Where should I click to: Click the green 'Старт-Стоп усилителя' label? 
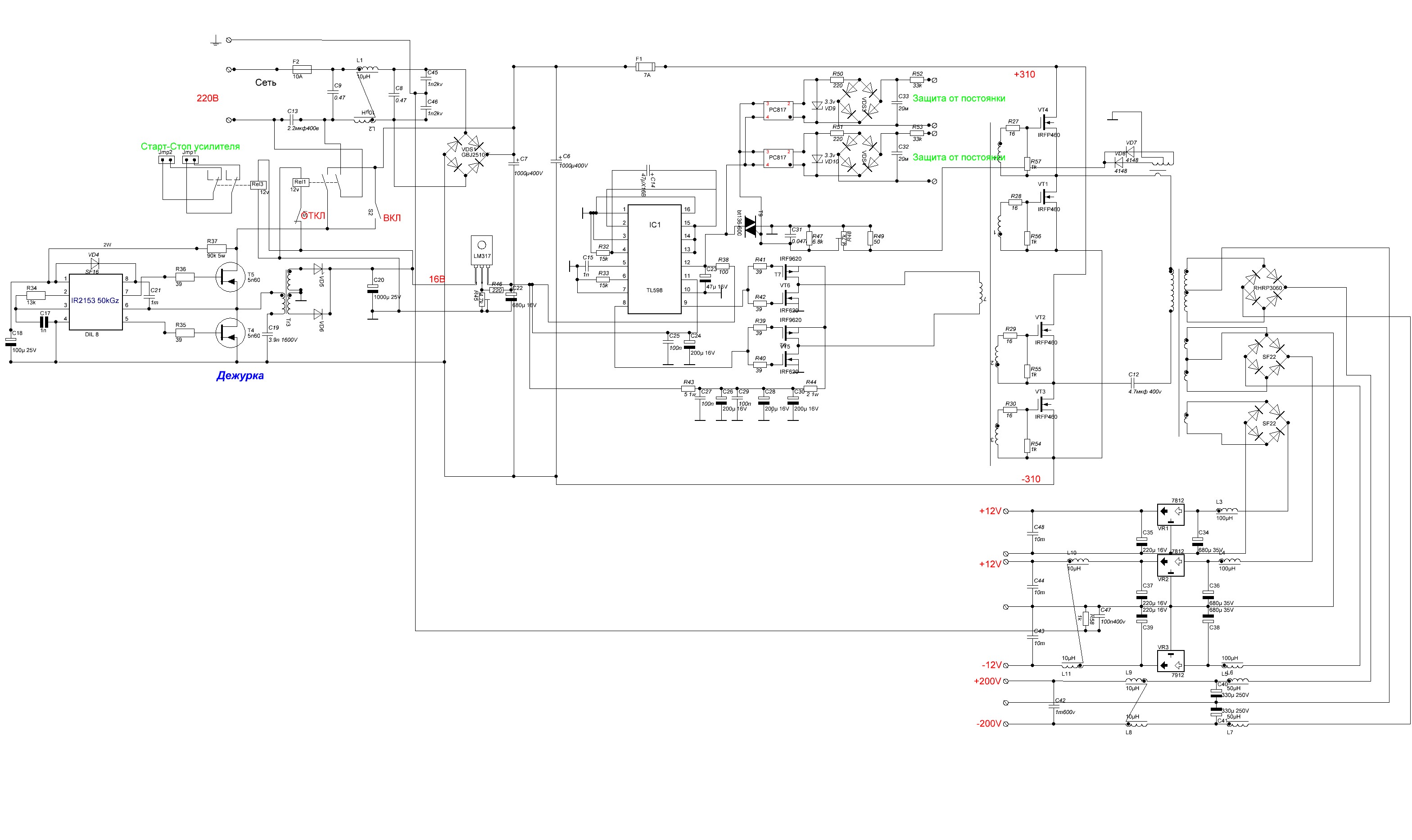point(190,146)
